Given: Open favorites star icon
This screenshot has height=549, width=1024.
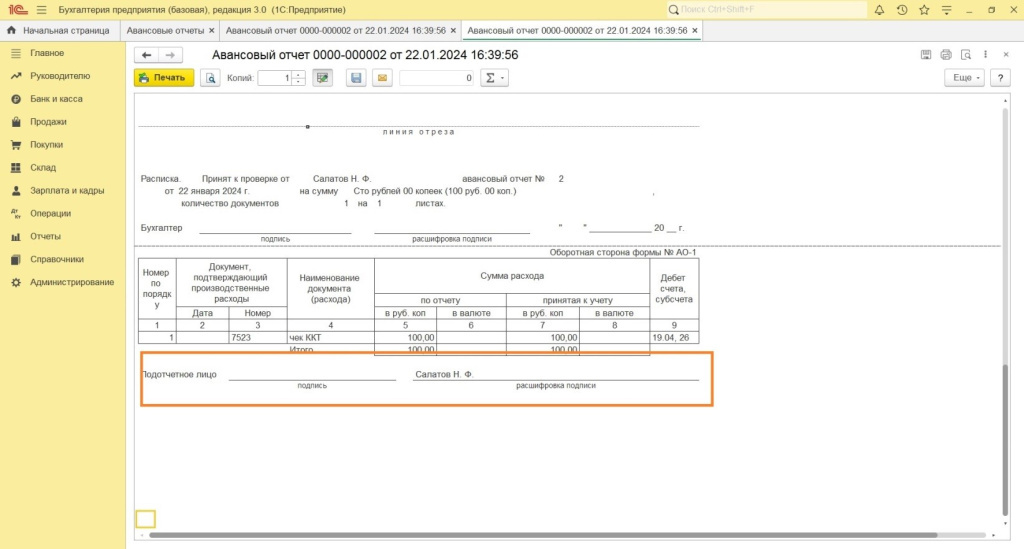Looking at the screenshot, I should click(x=924, y=10).
